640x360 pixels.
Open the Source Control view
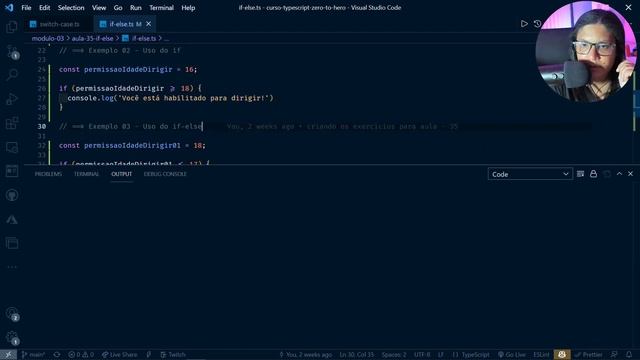(12, 51)
